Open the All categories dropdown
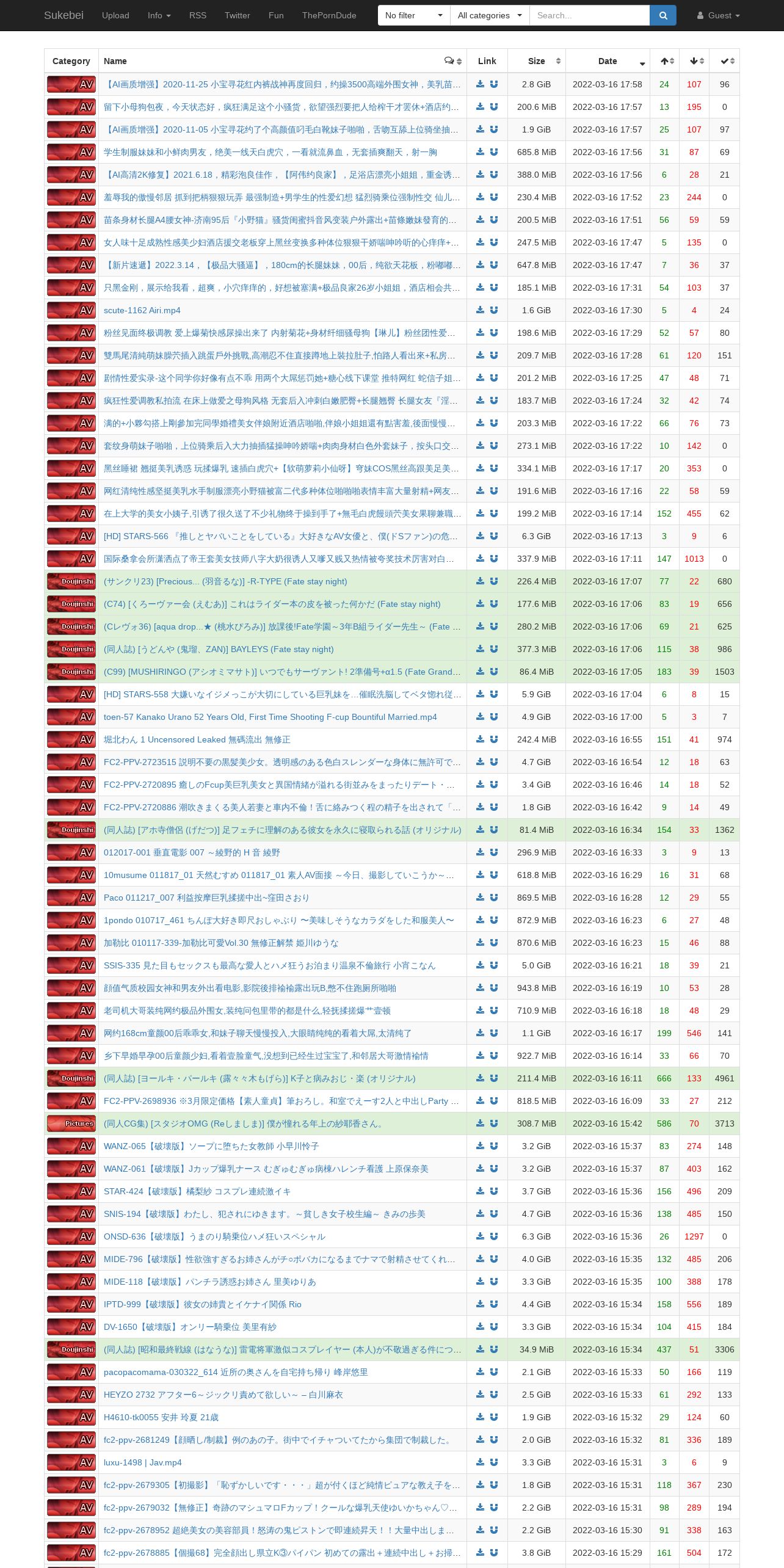This screenshot has height=1568, width=784. click(490, 15)
